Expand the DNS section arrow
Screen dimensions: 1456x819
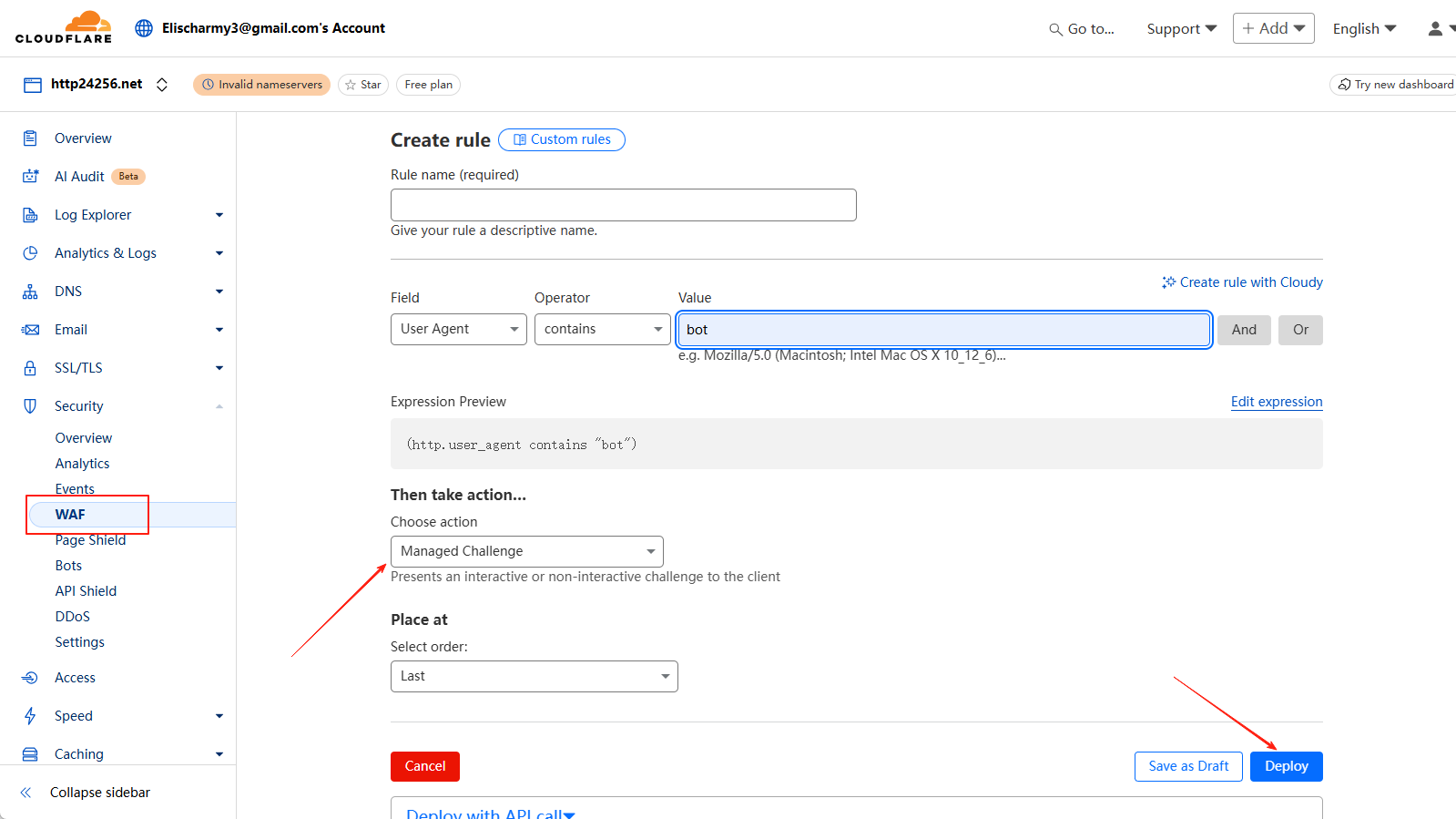pos(219,292)
